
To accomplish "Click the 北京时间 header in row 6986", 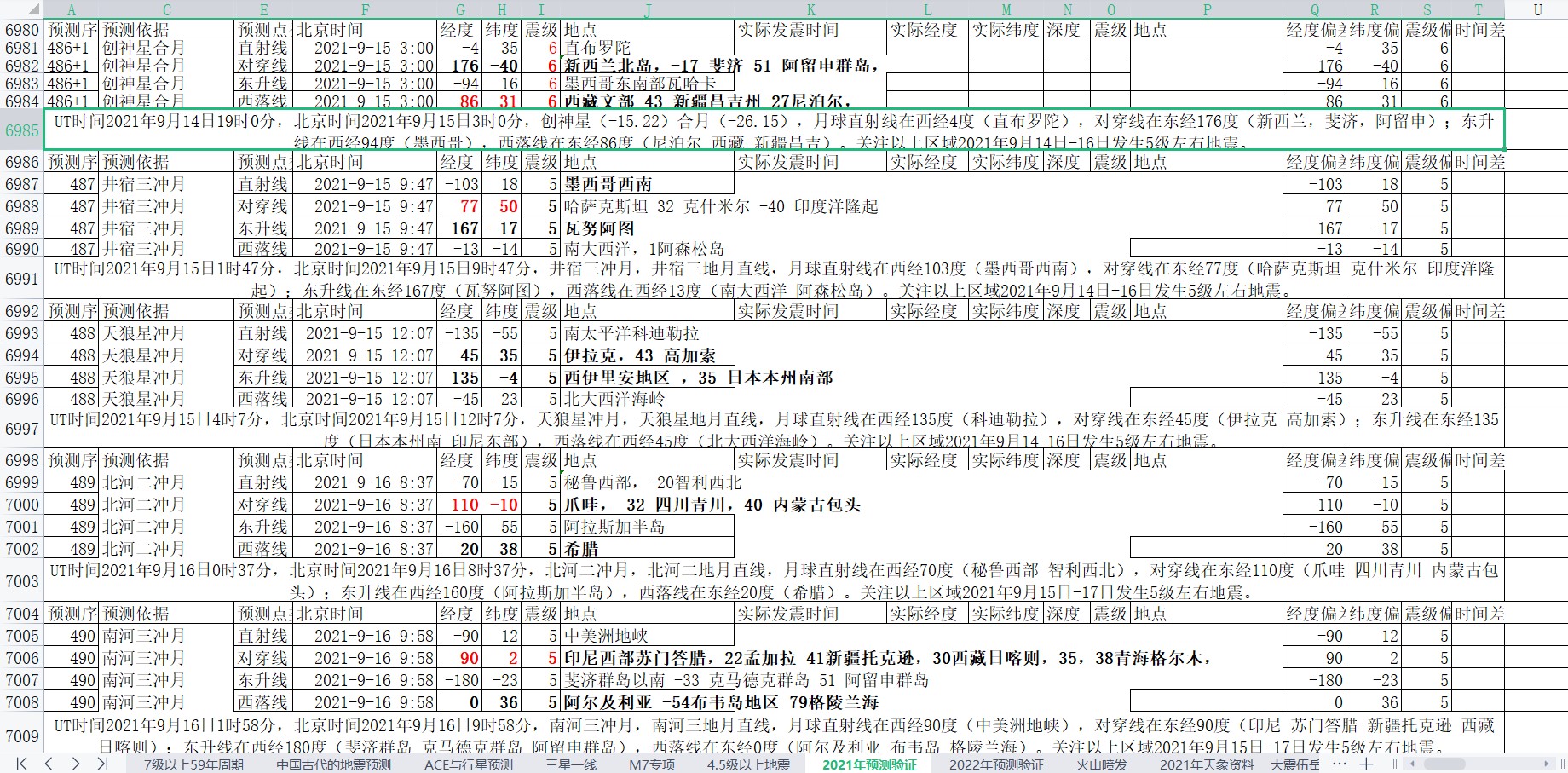I will (x=366, y=162).
